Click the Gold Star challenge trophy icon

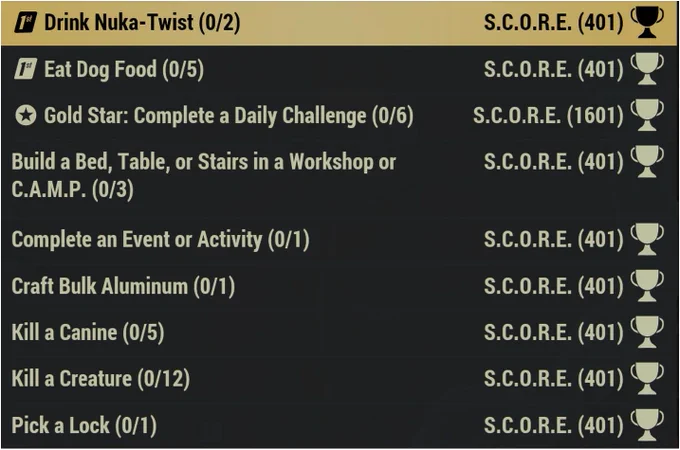[647, 115]
